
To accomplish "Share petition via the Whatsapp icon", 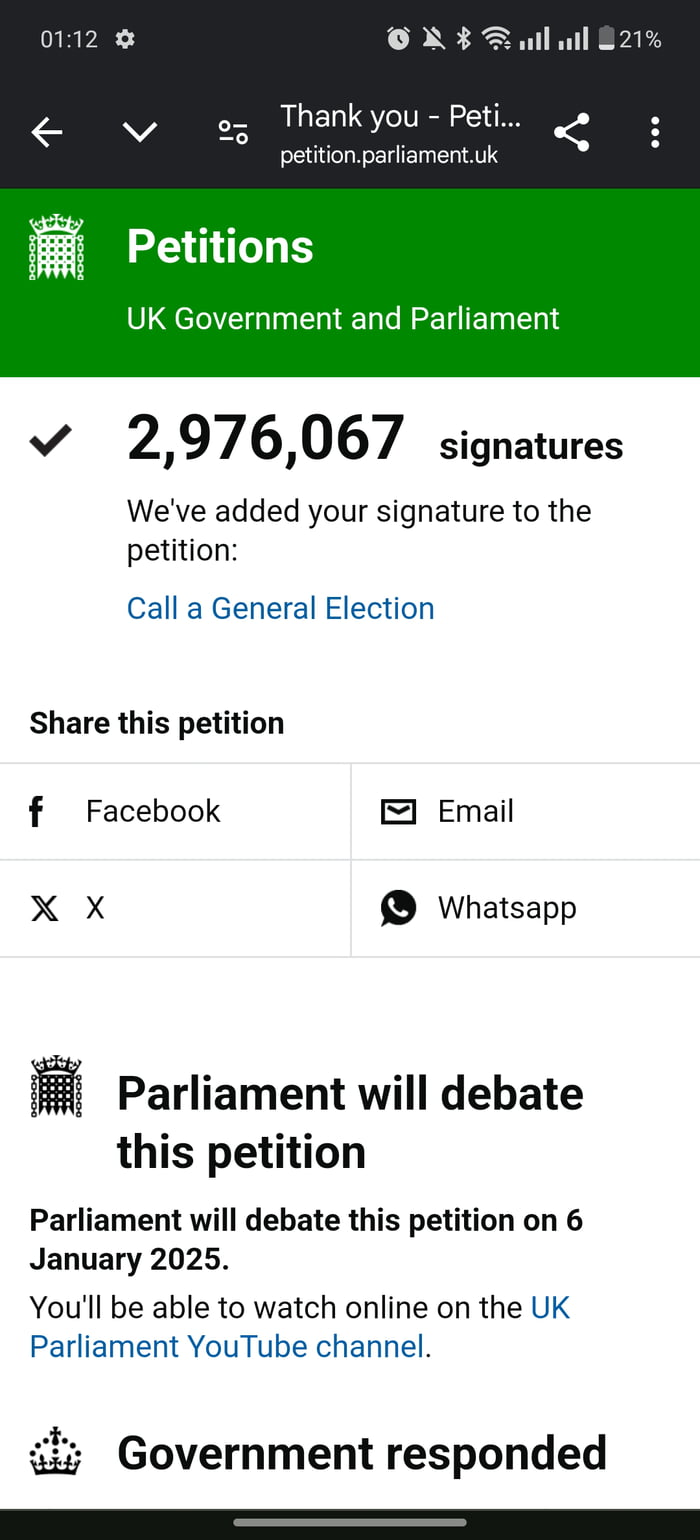I will pyautogui.click(x=398, y=908).
